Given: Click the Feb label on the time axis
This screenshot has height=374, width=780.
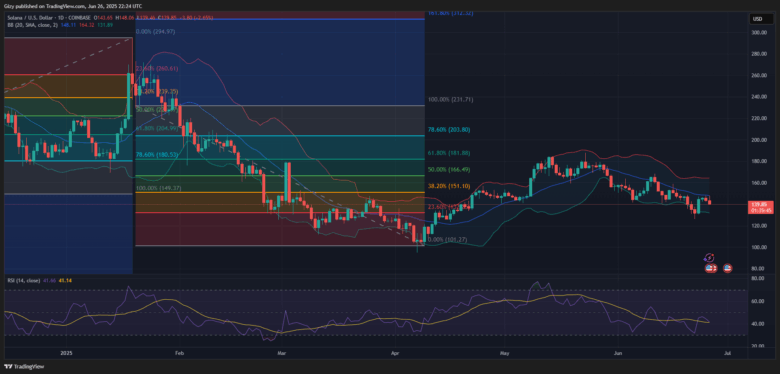Looking at the screenshot, I should coord(180,353).
